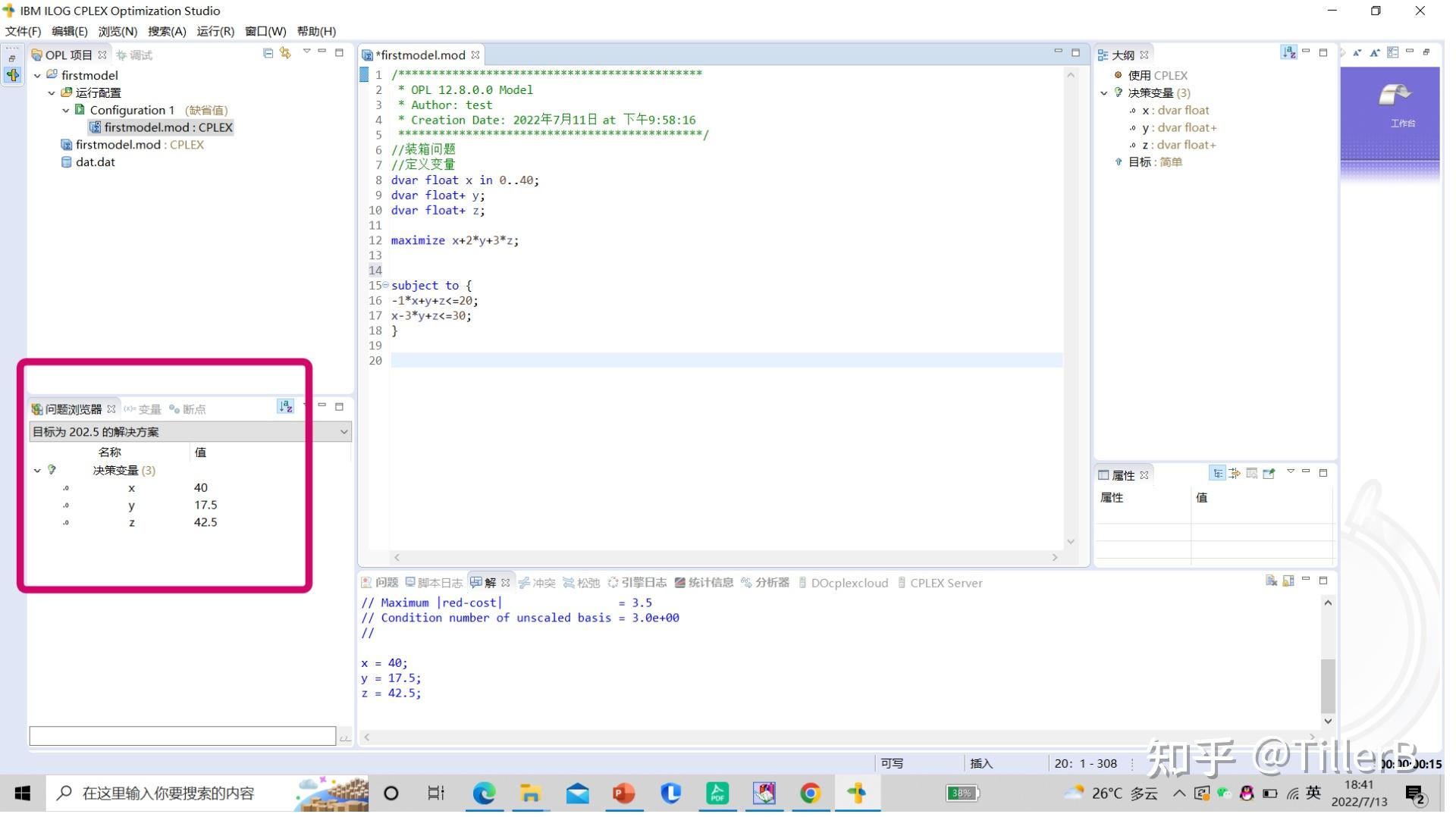Viewport: 1456px width, 817px height.
Task: Open the 运行(R) menu
Action: click(217, 31)
